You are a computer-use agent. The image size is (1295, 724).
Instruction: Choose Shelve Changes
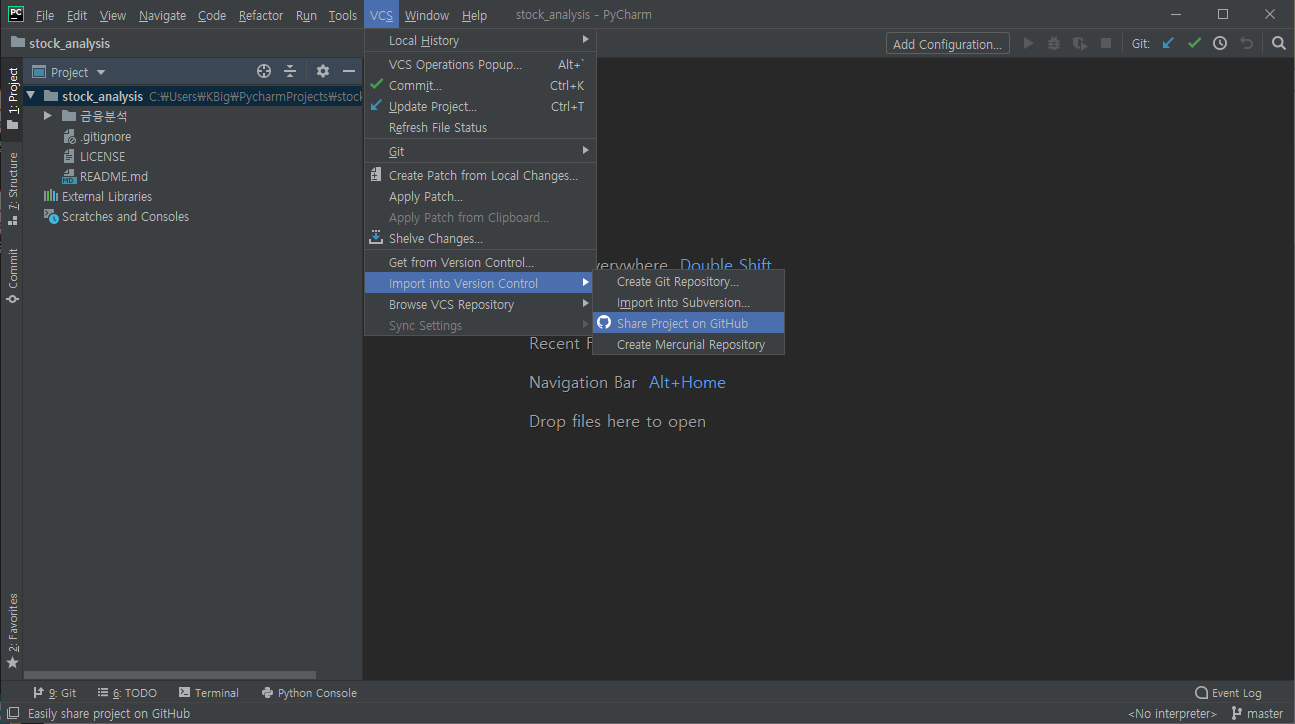pos(480,238)
